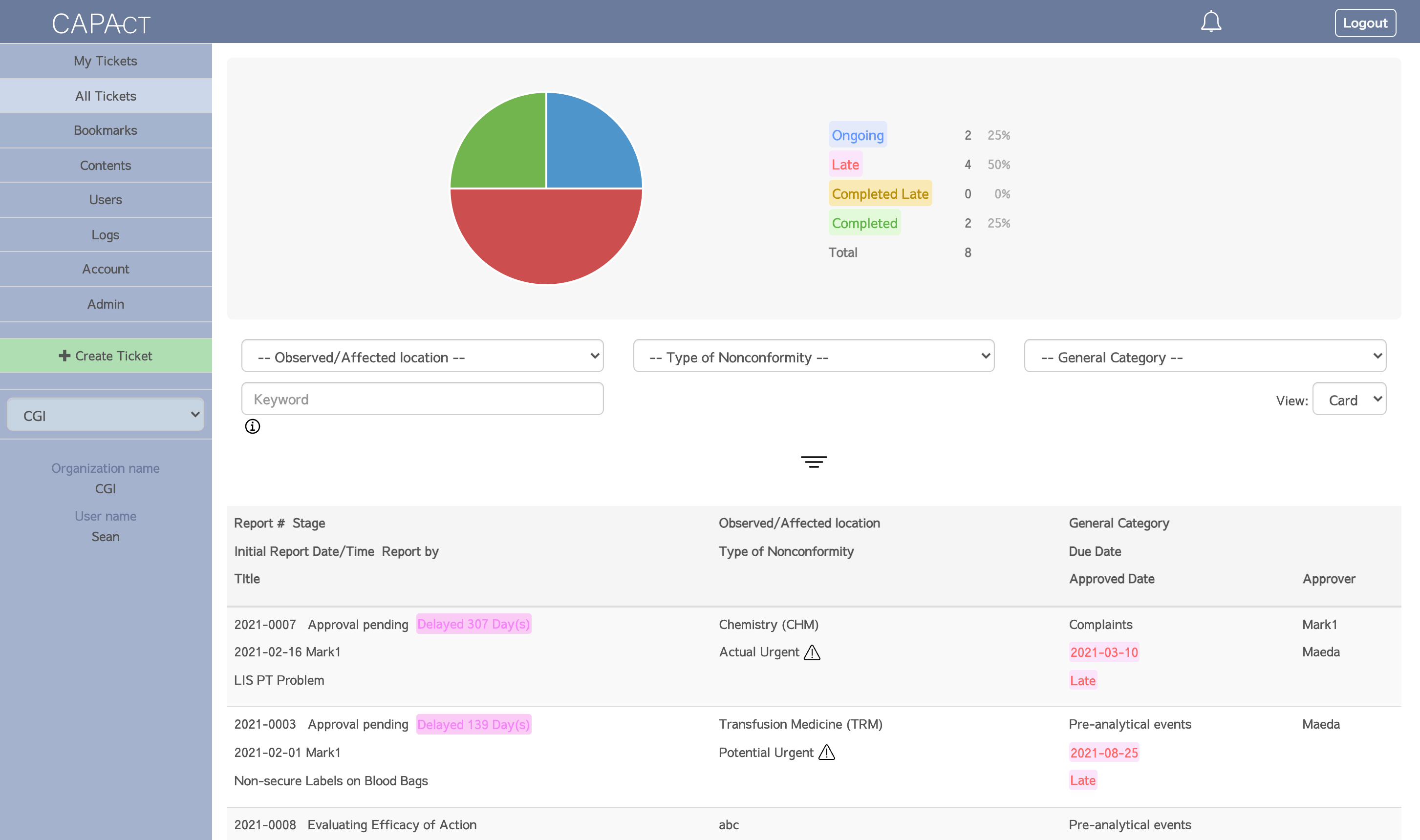Open the Logs sidebar item
Screen dimensions: 1420x840
point(106,235)
